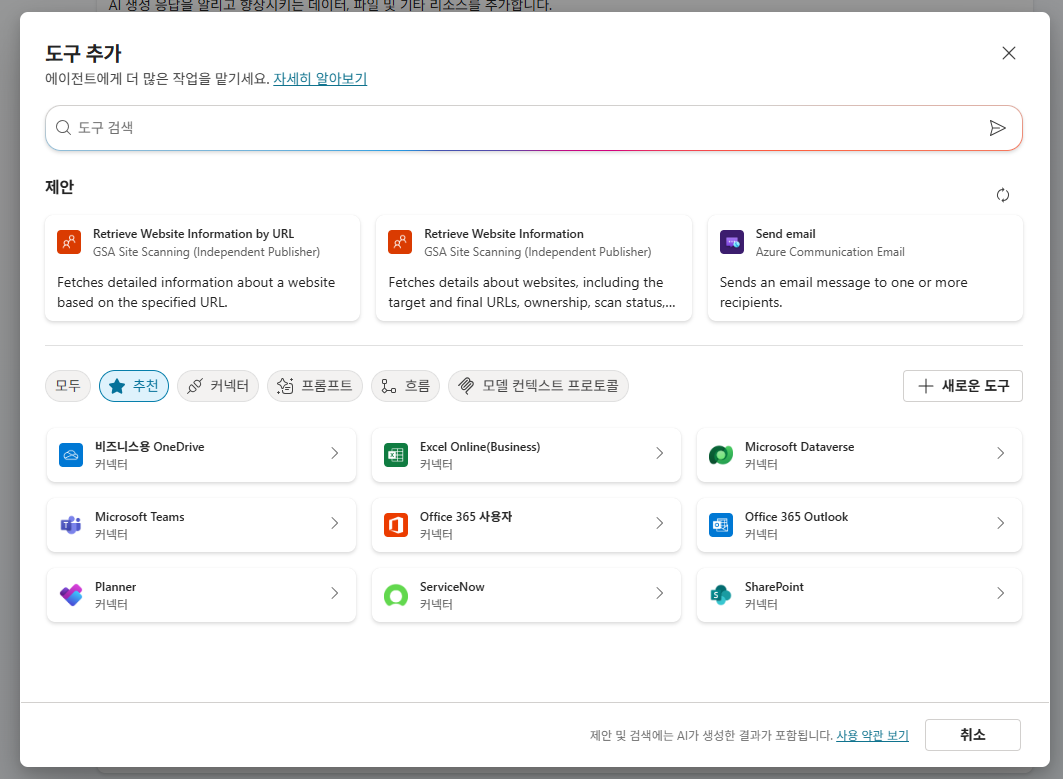
Task: Click the 새로운 도구 button
Action: point(962,386)
